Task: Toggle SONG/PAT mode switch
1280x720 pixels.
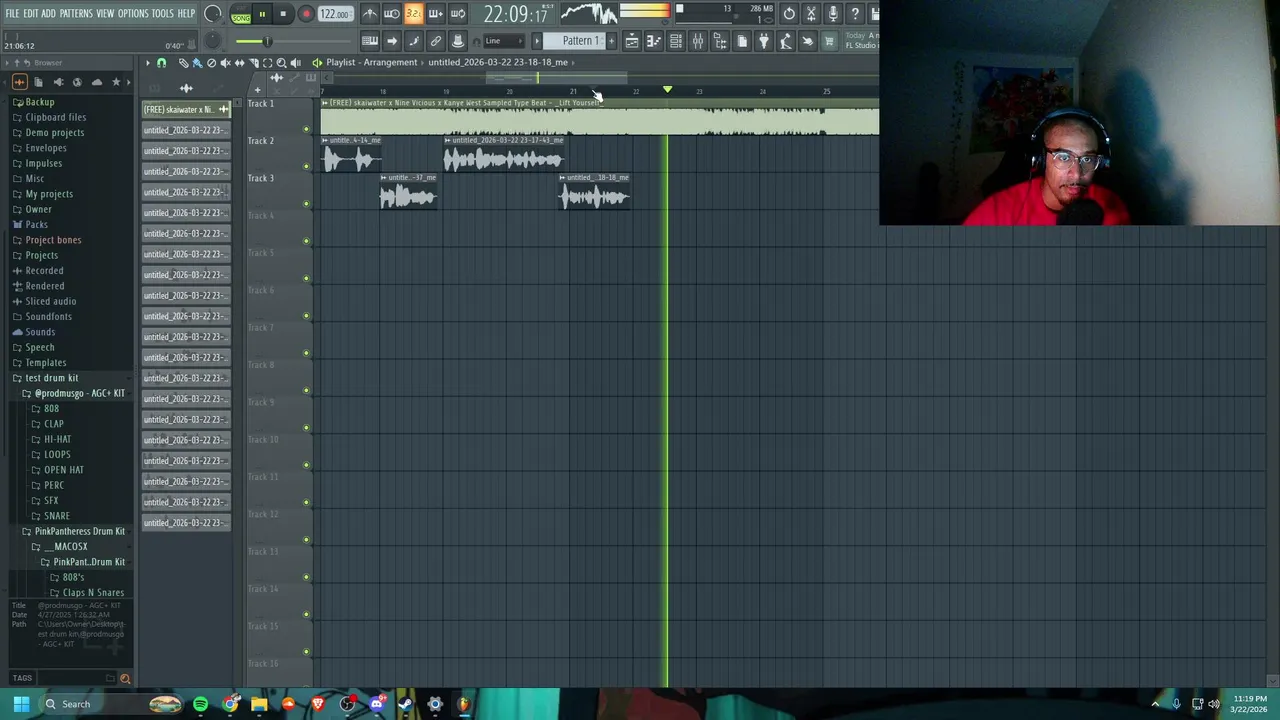Action: click(x=241, y=14)
